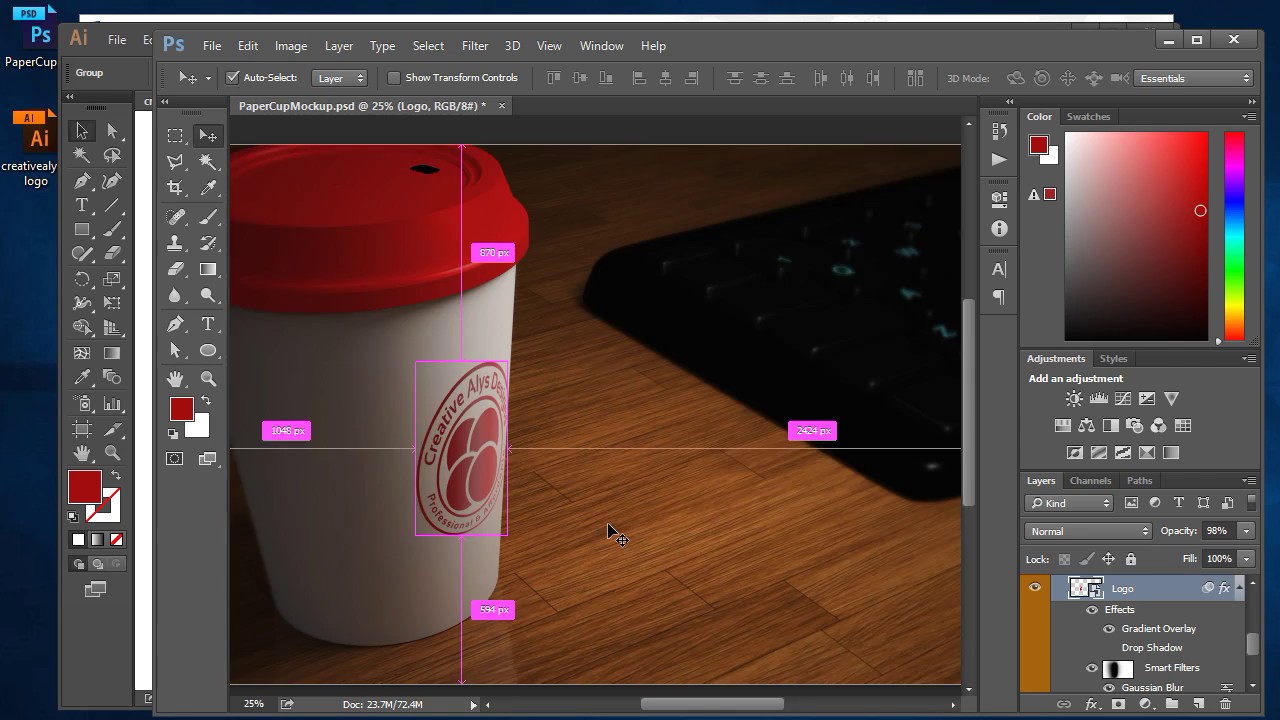The image size is (1280, 720).
Task: Open the Photoshop Layer menu
Action: click(x=339, y=46)
